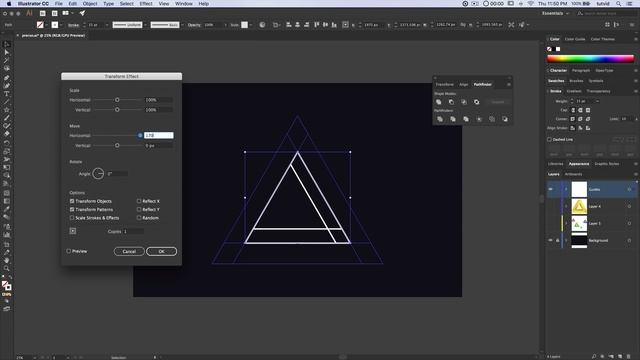Expand Layer 4 contents

(x=566, y=207)
